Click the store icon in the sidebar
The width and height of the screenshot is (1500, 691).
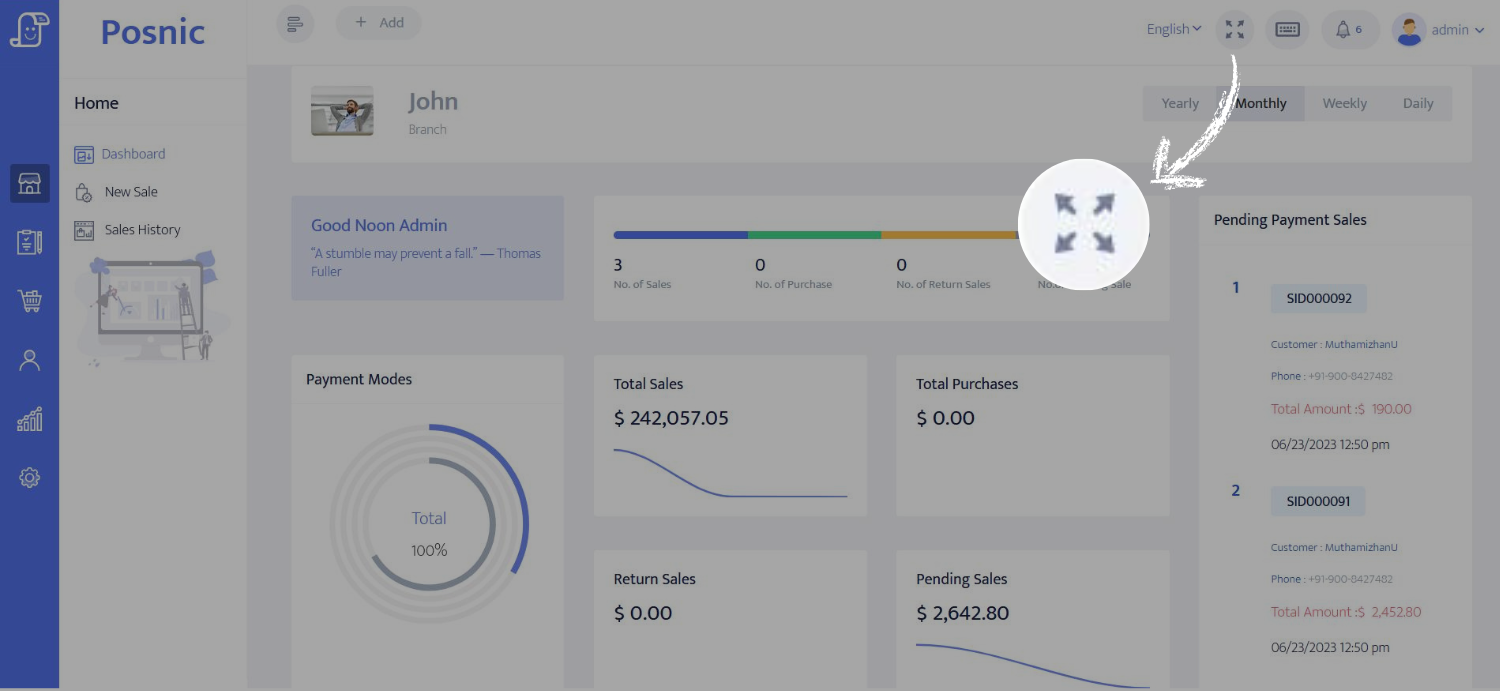29,184
